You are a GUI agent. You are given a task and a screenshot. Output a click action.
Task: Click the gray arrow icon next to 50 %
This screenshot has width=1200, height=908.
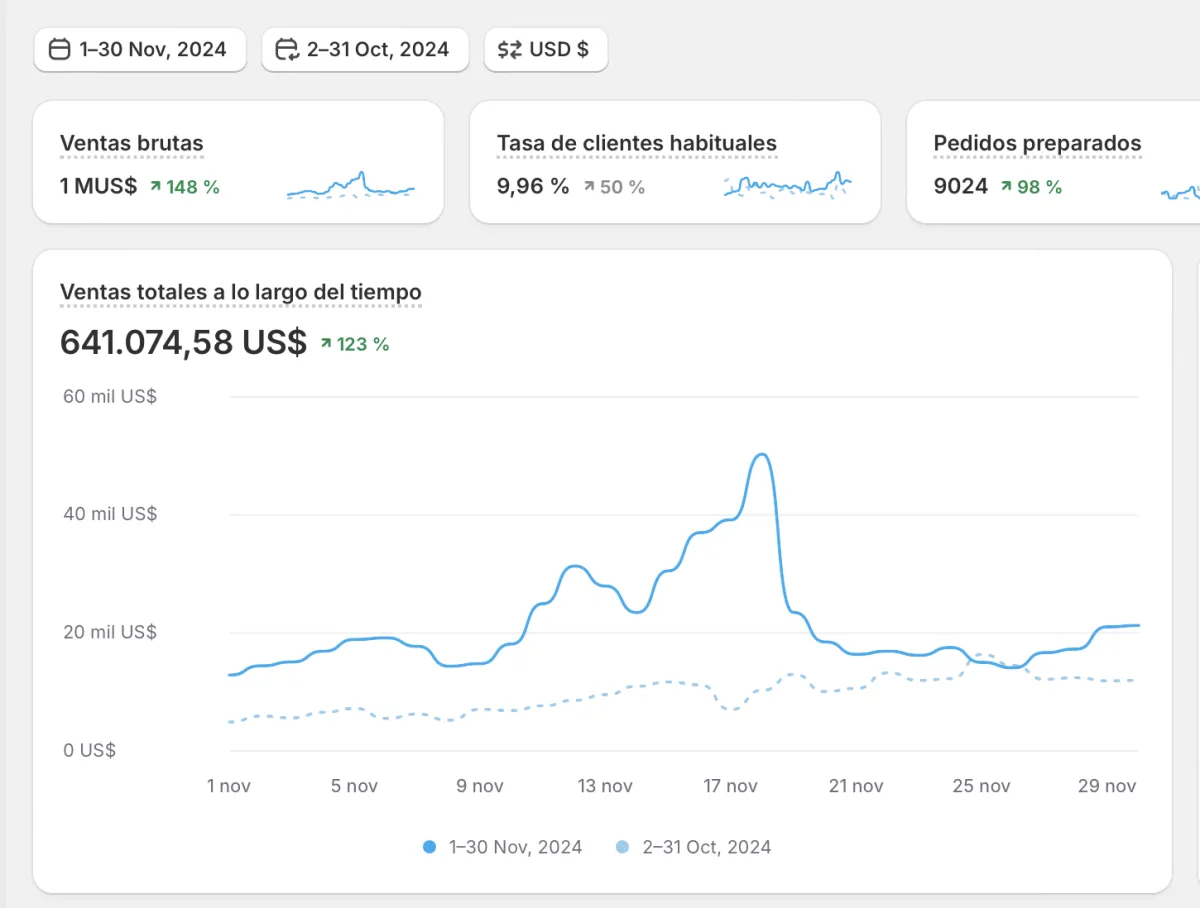tap(589, 186)
